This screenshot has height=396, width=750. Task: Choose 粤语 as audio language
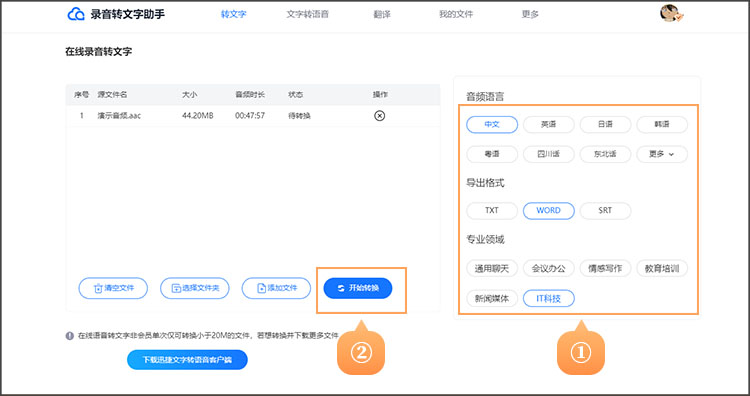click(492, 154)
